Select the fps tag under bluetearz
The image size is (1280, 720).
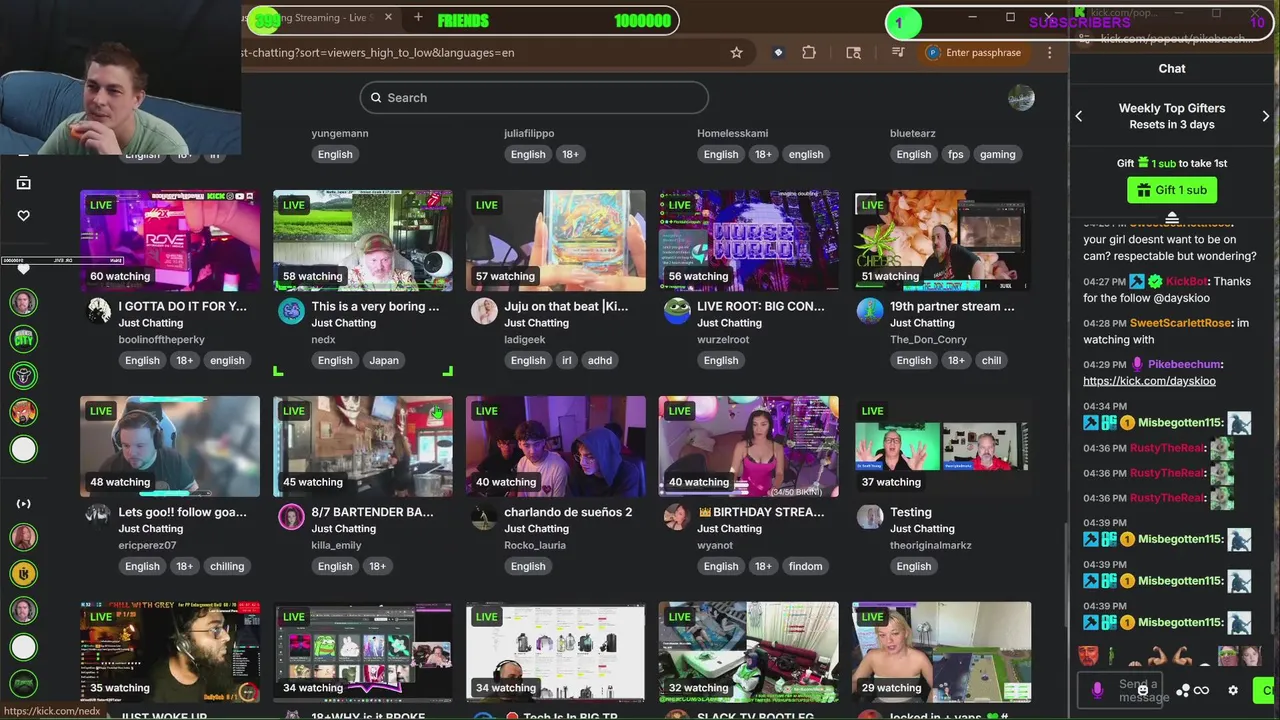point(956,154)
